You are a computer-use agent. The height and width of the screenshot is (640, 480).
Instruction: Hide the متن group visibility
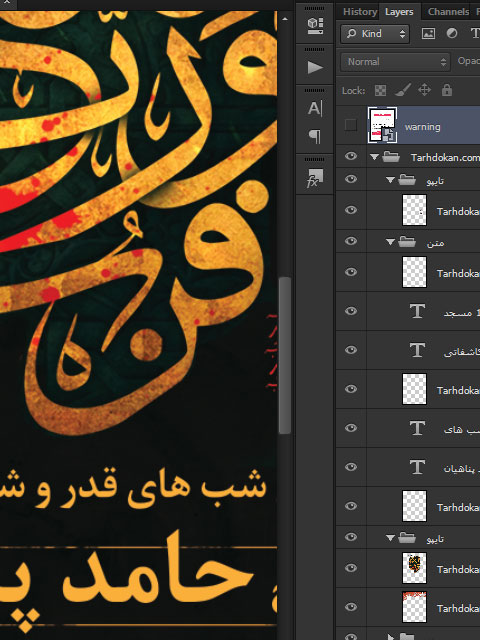pyautogui.click(x=351, y=241)
